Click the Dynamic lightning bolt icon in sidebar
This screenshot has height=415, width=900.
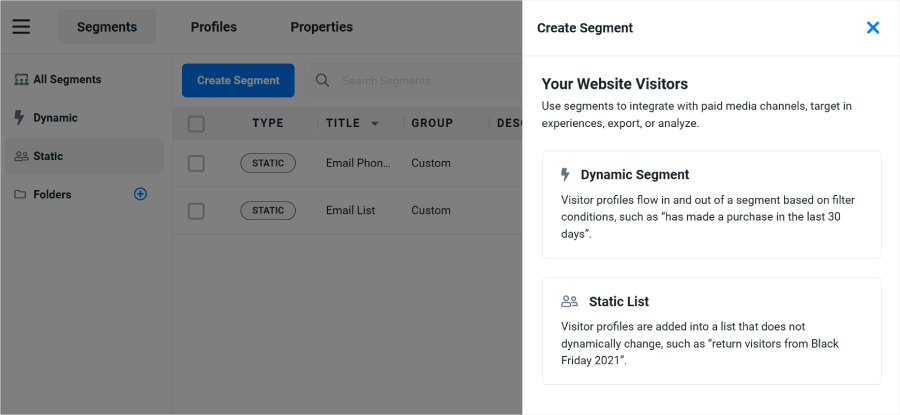tap(19, 118)
